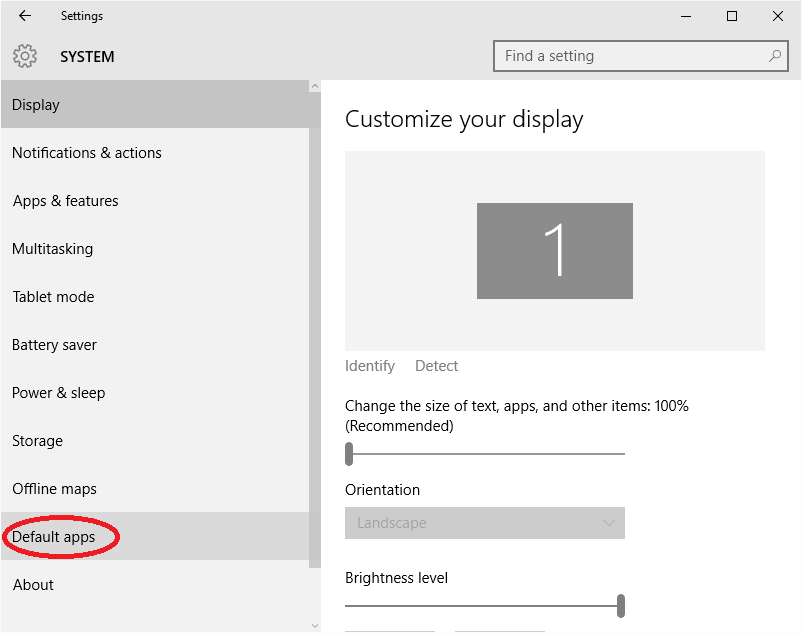This screenshot has height=633, width=802.
Task: Go to Apps & features
Action: [66, 201]
